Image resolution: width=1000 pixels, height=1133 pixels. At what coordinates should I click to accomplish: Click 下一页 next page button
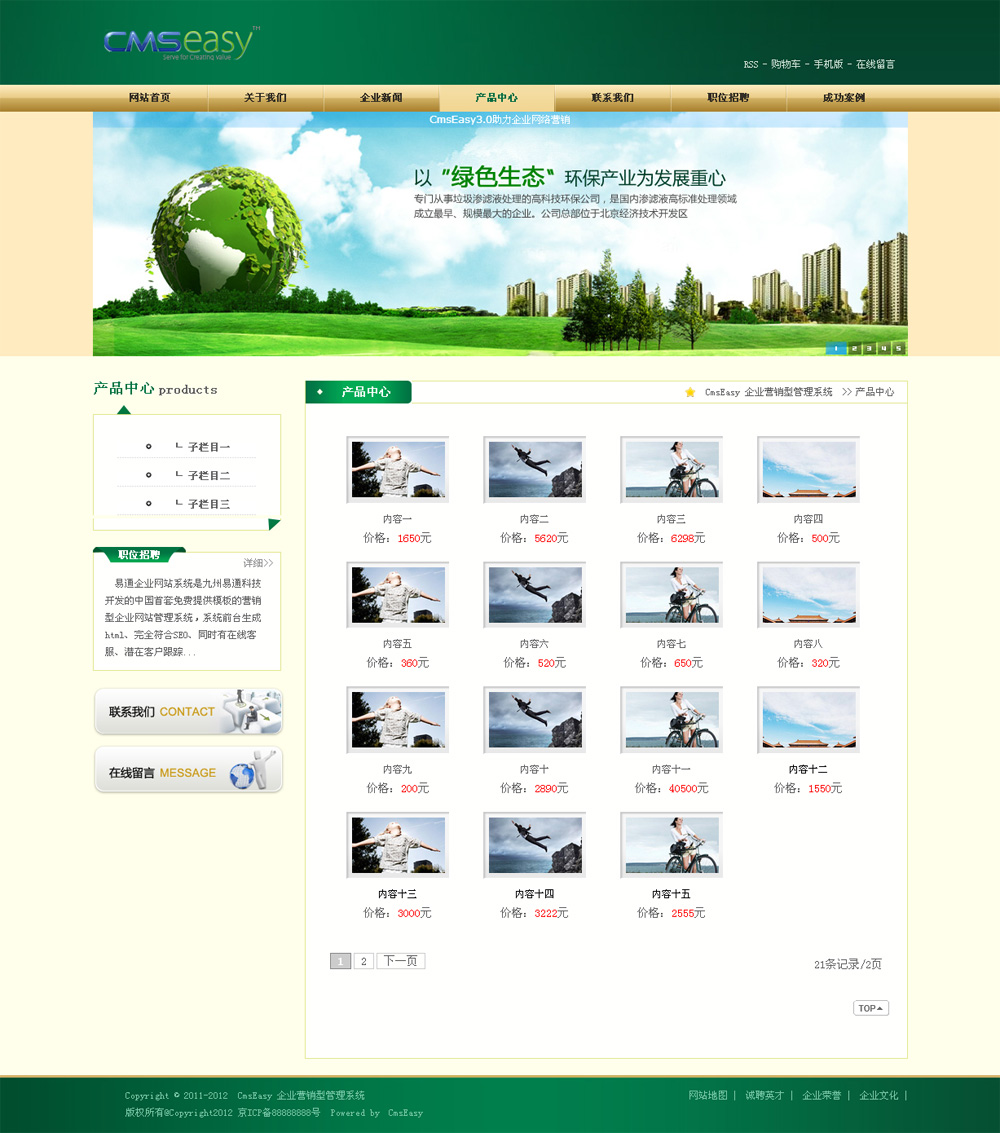point(400,961)
